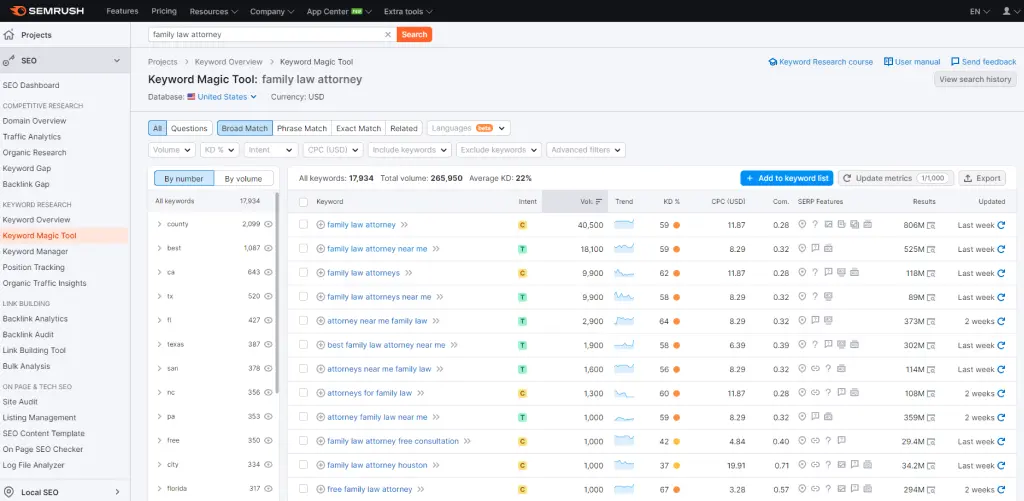The width and height of the screenshot is (1024, 501).
Task: Open the Advanced filters dropdown
Action: [586, 150]
